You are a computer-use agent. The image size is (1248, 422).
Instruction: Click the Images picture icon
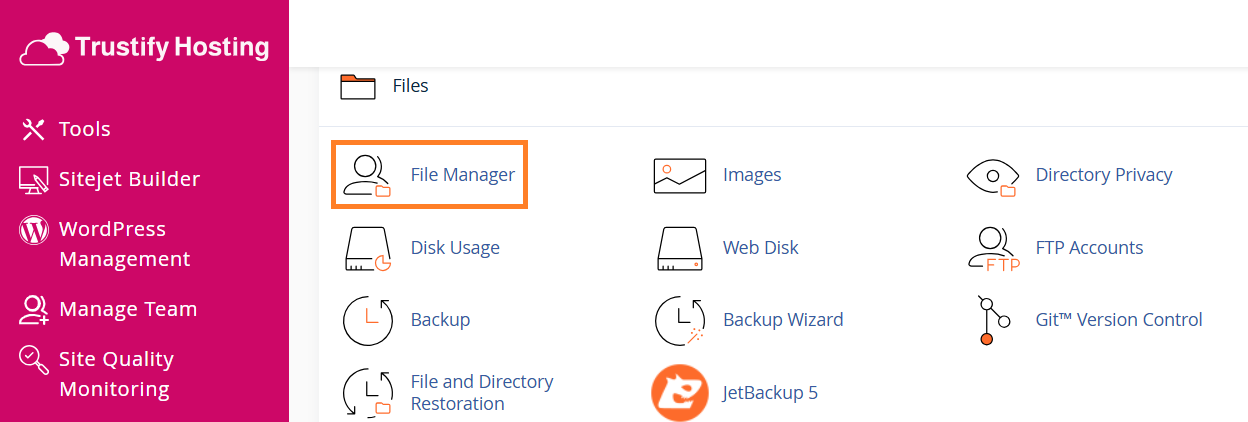pyautogui.click(x=680, y=175)
